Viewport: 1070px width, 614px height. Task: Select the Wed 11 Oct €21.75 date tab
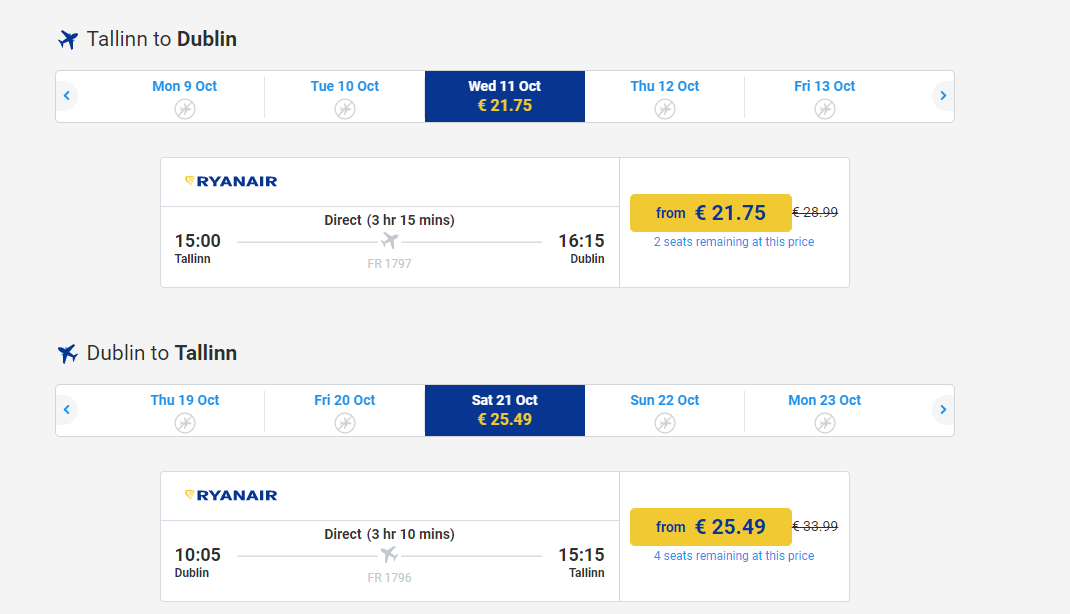(x=505, y=97)
